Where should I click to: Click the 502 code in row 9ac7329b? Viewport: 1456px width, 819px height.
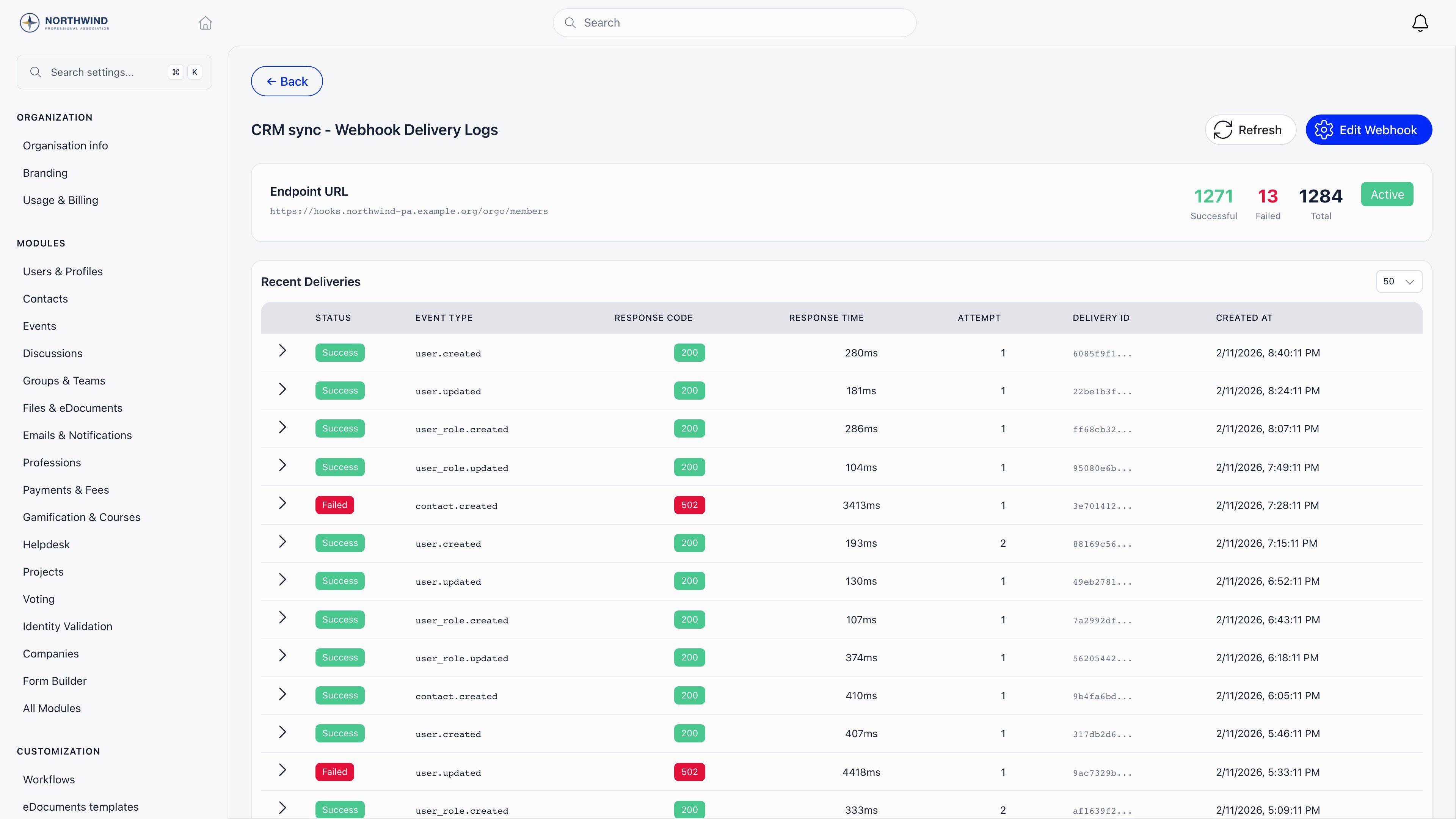coord(689,772)
